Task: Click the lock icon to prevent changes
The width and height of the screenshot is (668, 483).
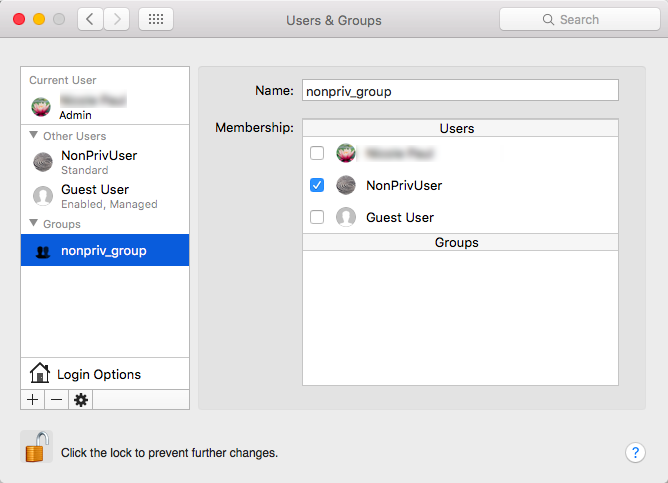Action: pos(36,448)
